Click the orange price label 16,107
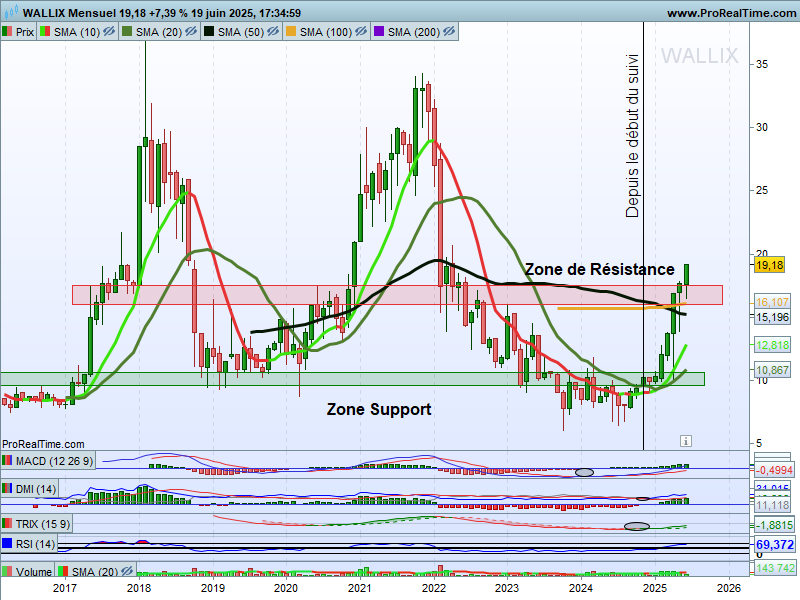Viewport: 800px width, 600px height. tap(772, 302)
